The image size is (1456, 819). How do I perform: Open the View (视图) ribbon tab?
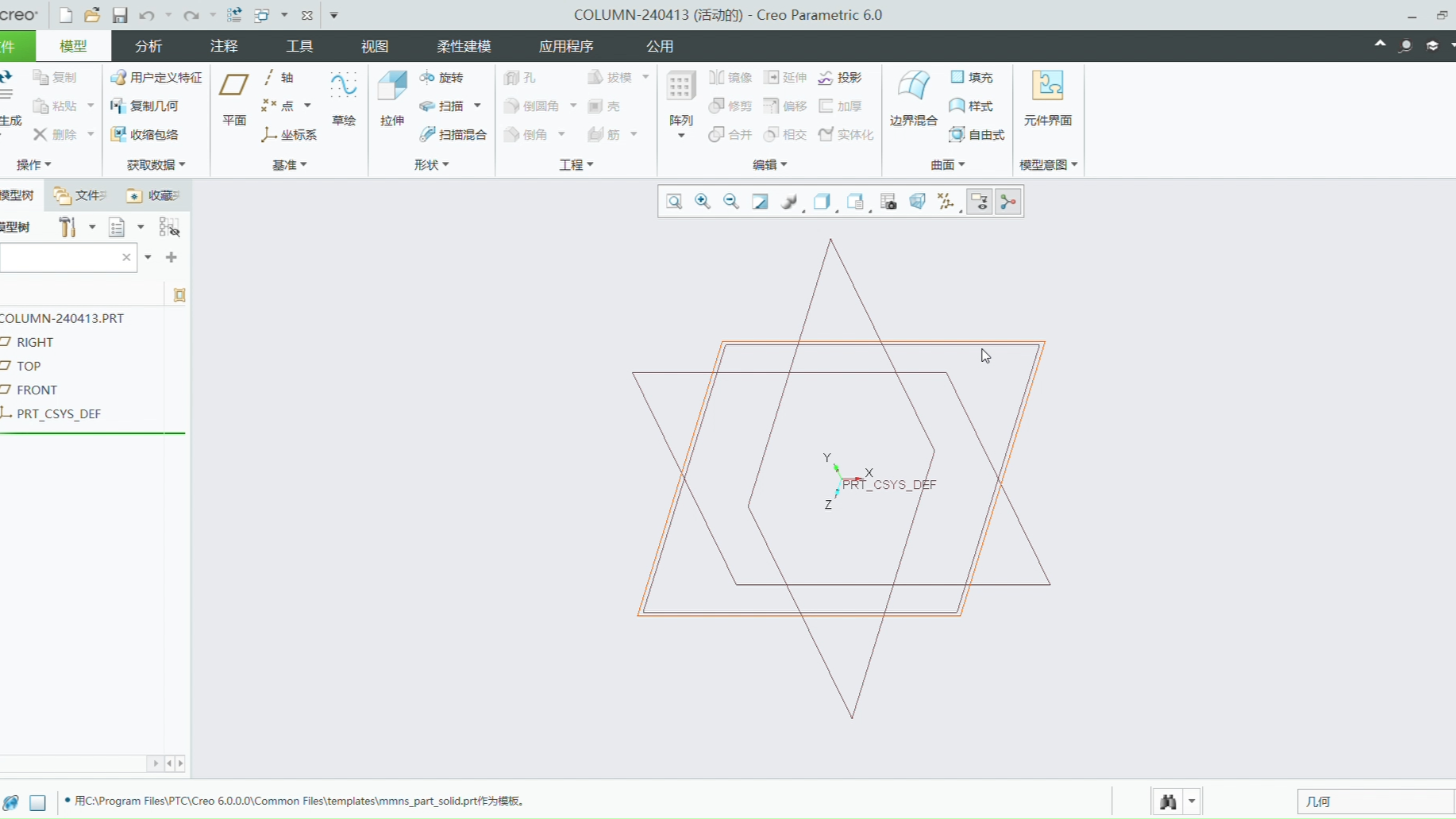pos(375,46)
